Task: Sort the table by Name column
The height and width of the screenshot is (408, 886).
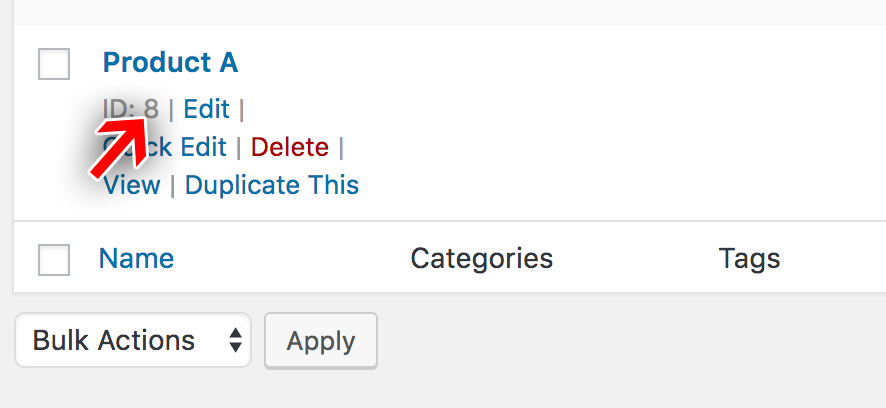Action: pyautogui.click(x=136, y=259)
